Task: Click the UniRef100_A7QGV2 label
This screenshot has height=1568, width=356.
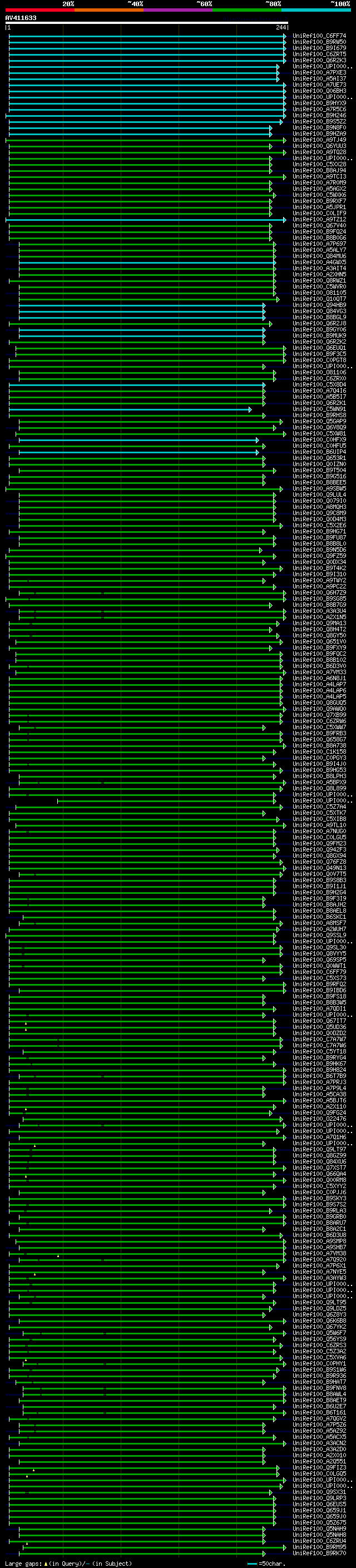Action: [x=319, y=1418]
